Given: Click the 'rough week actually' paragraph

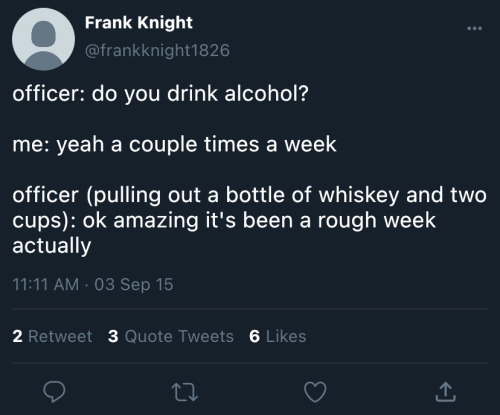Looking at the screenshot, I should [x=249, y=220].
